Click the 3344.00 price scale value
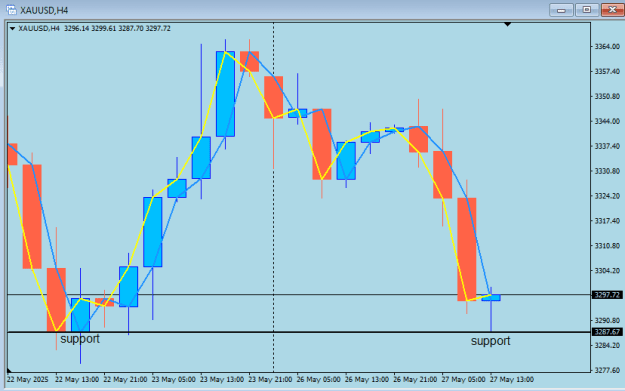Viewport: 625px width, 391px height. click(x=607, y=121)
